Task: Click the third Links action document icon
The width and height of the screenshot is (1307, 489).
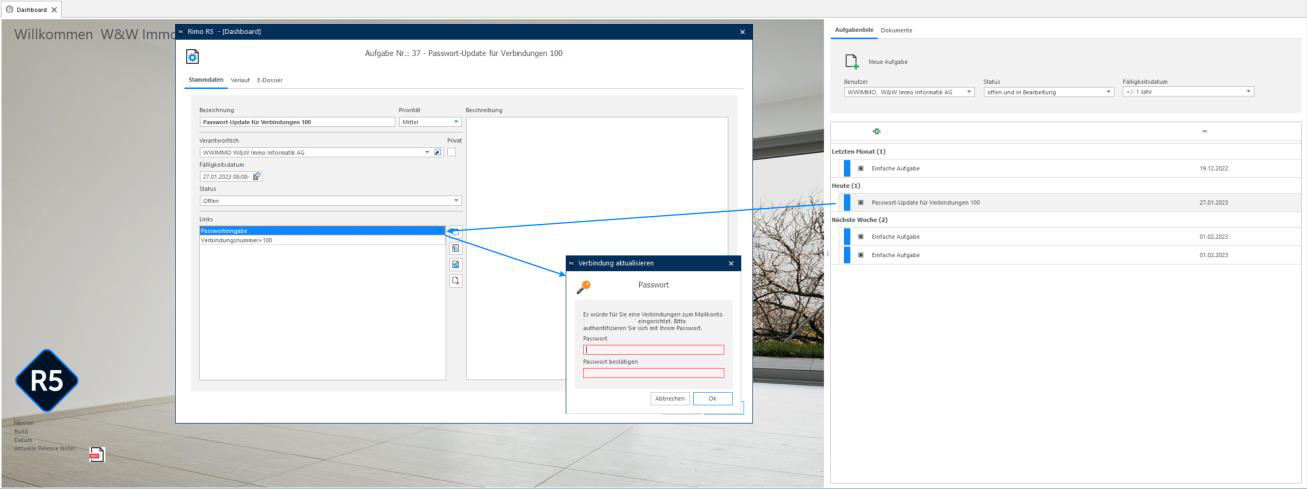Action: (455, 264)
